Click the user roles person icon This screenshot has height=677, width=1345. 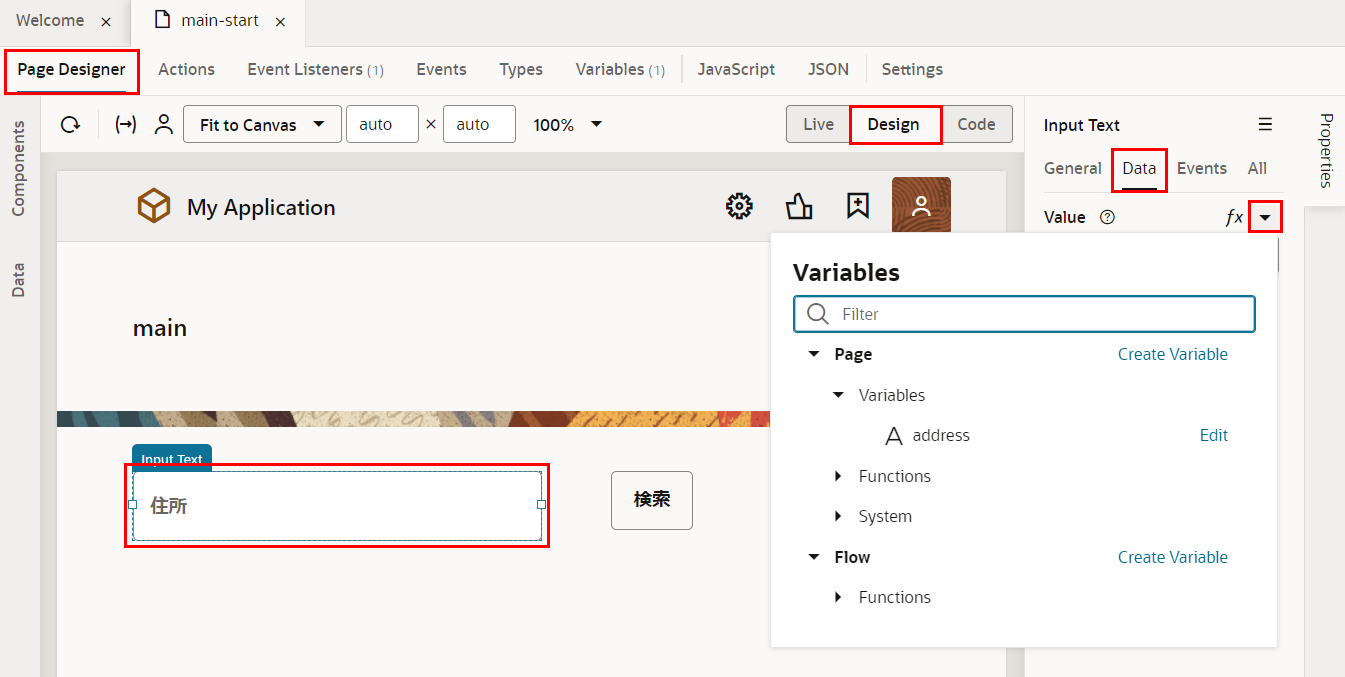pos(164,125)
